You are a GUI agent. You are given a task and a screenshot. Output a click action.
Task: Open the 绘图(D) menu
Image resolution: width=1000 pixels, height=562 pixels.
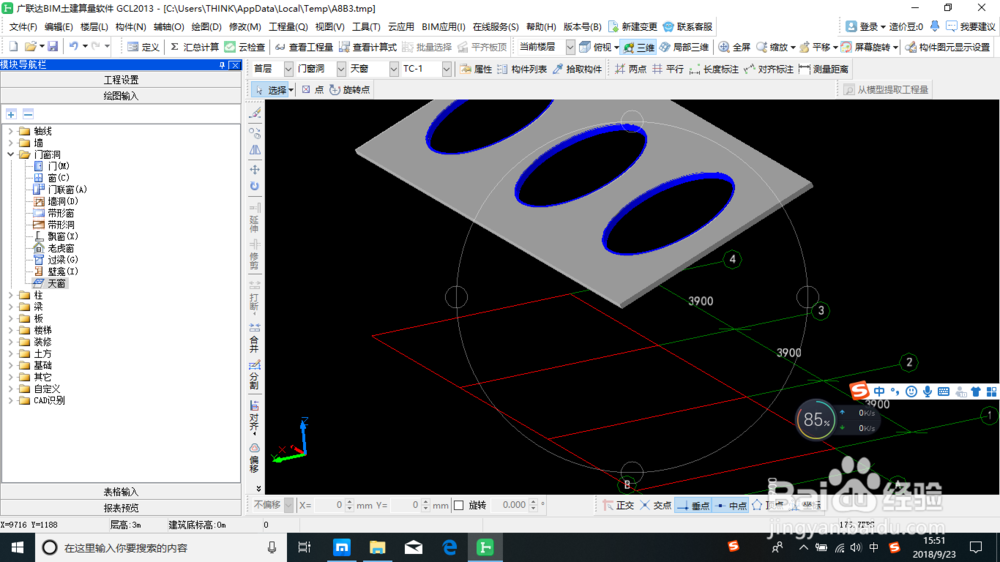(x=207, y=27)
